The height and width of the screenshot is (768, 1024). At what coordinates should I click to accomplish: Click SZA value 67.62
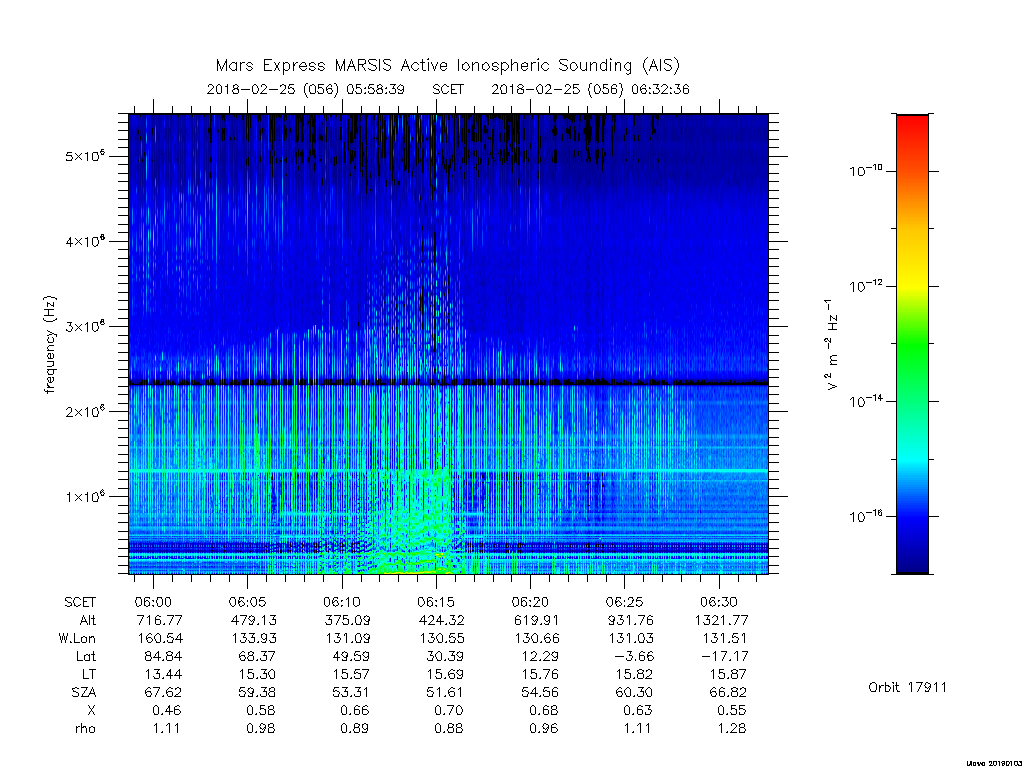[163, 692]
